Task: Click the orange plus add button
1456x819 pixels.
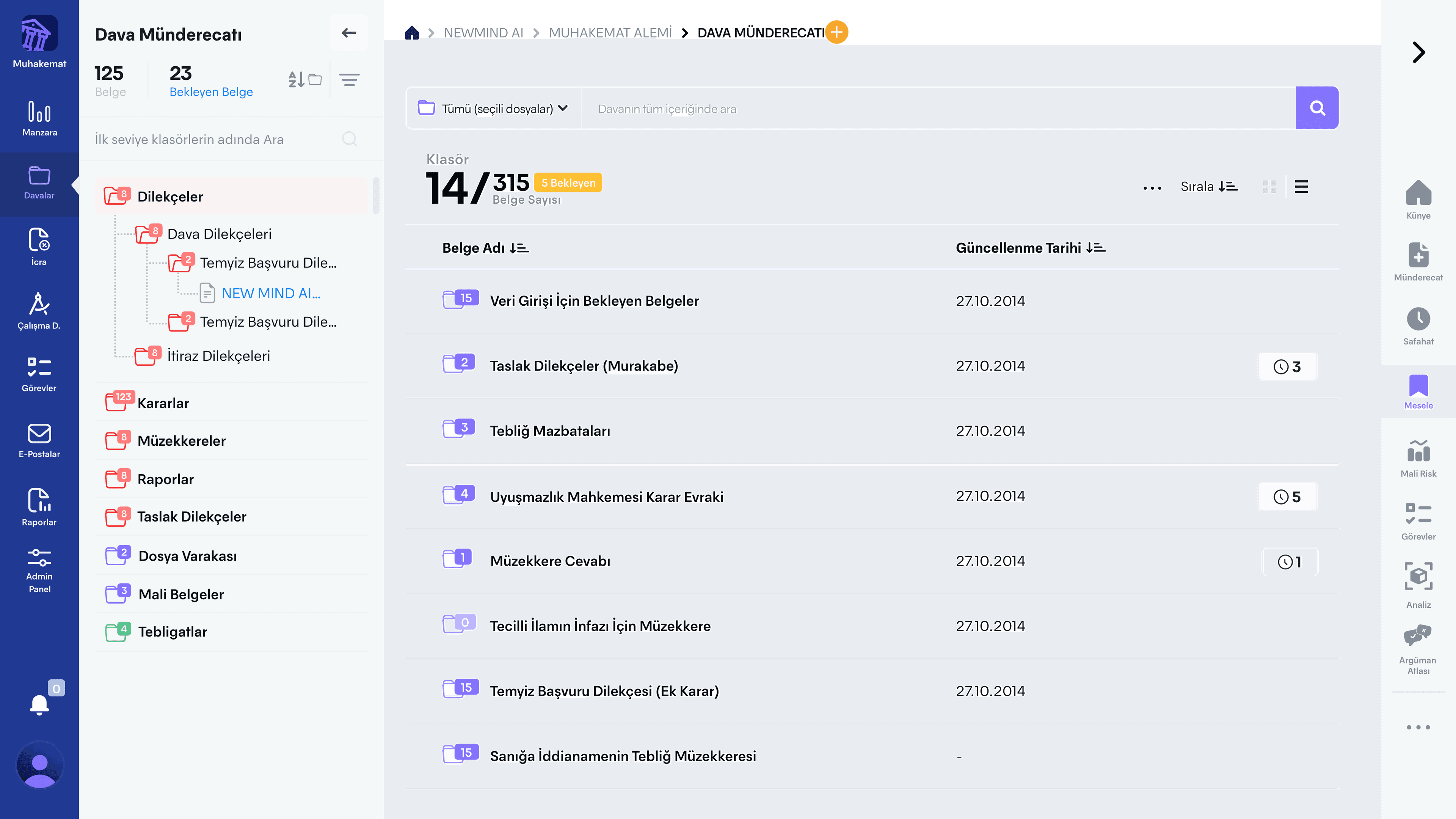Action: (x=836, y=32)
